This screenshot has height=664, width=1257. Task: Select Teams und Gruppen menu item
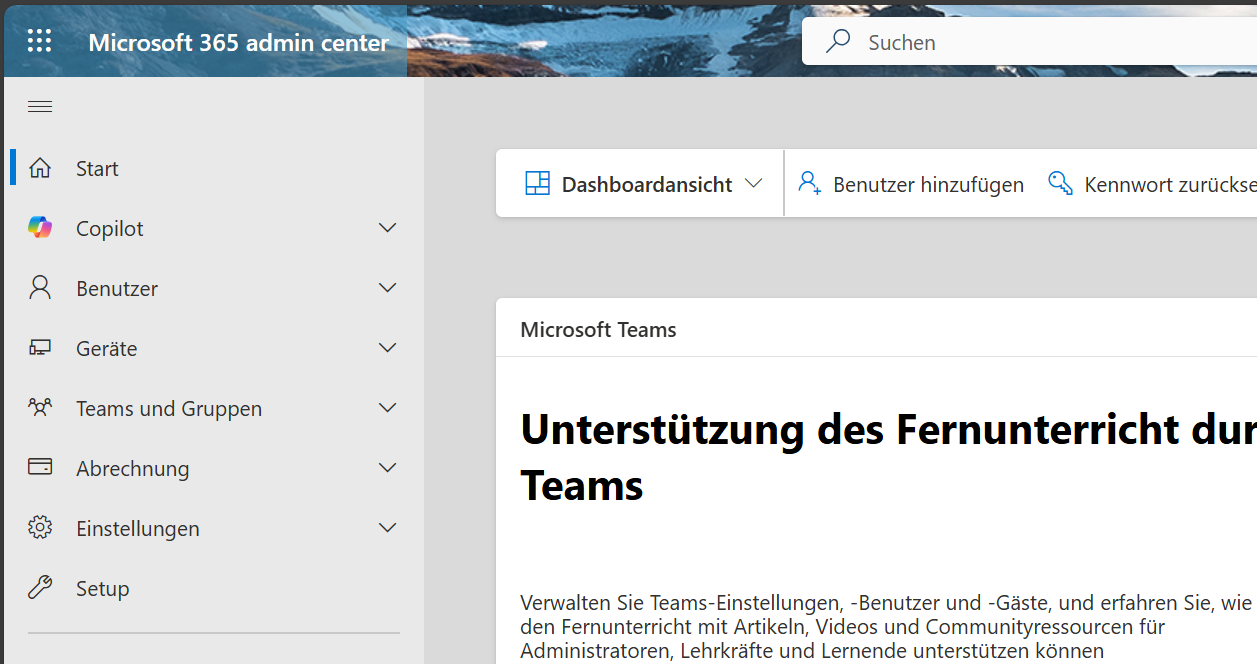(169, 408)
